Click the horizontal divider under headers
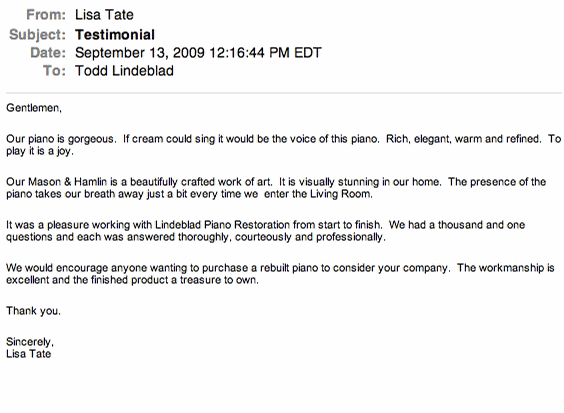Image resolution: width=564 pixels, height=413 pixels. [x=284, y=93]
